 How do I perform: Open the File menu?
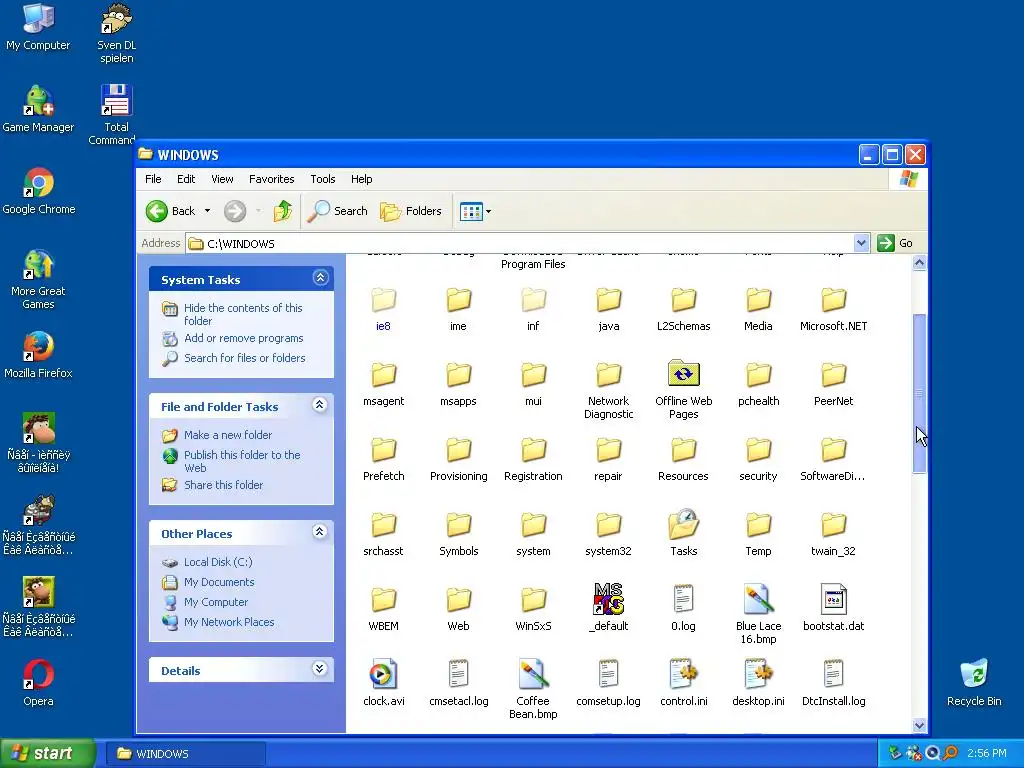point(153,179)
